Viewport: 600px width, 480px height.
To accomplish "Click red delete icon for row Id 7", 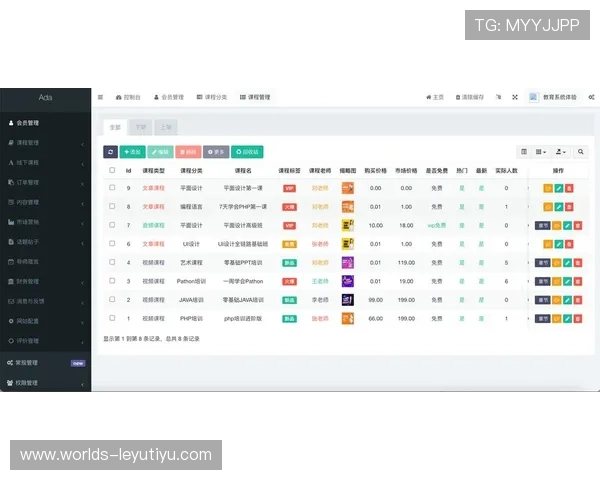I will coord(578,225).
